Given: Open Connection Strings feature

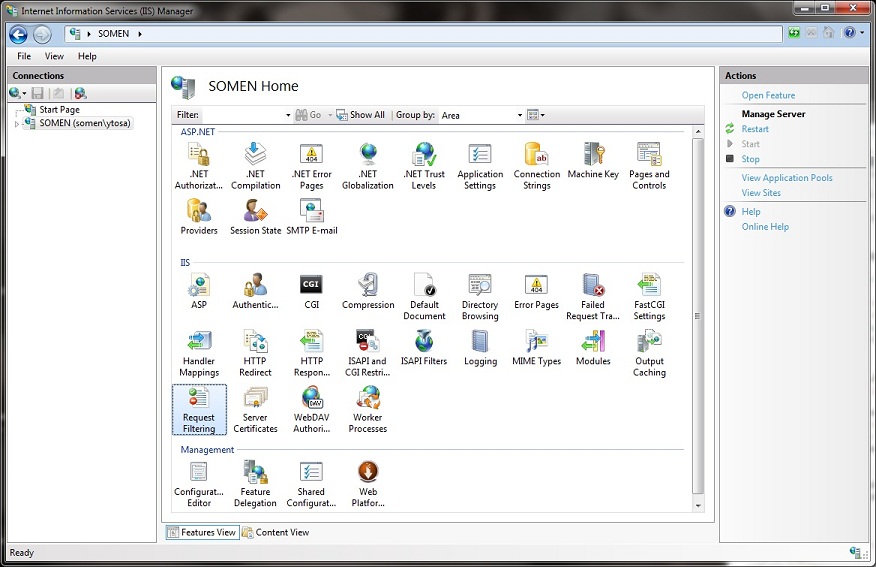Looking at the screenshot, I should 536,166.
